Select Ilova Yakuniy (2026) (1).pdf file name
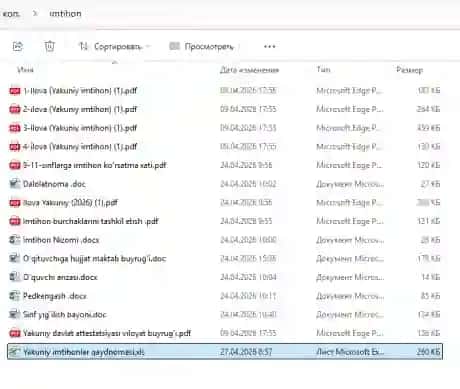Viewport: 460px width, 389px height. [70, 203]
